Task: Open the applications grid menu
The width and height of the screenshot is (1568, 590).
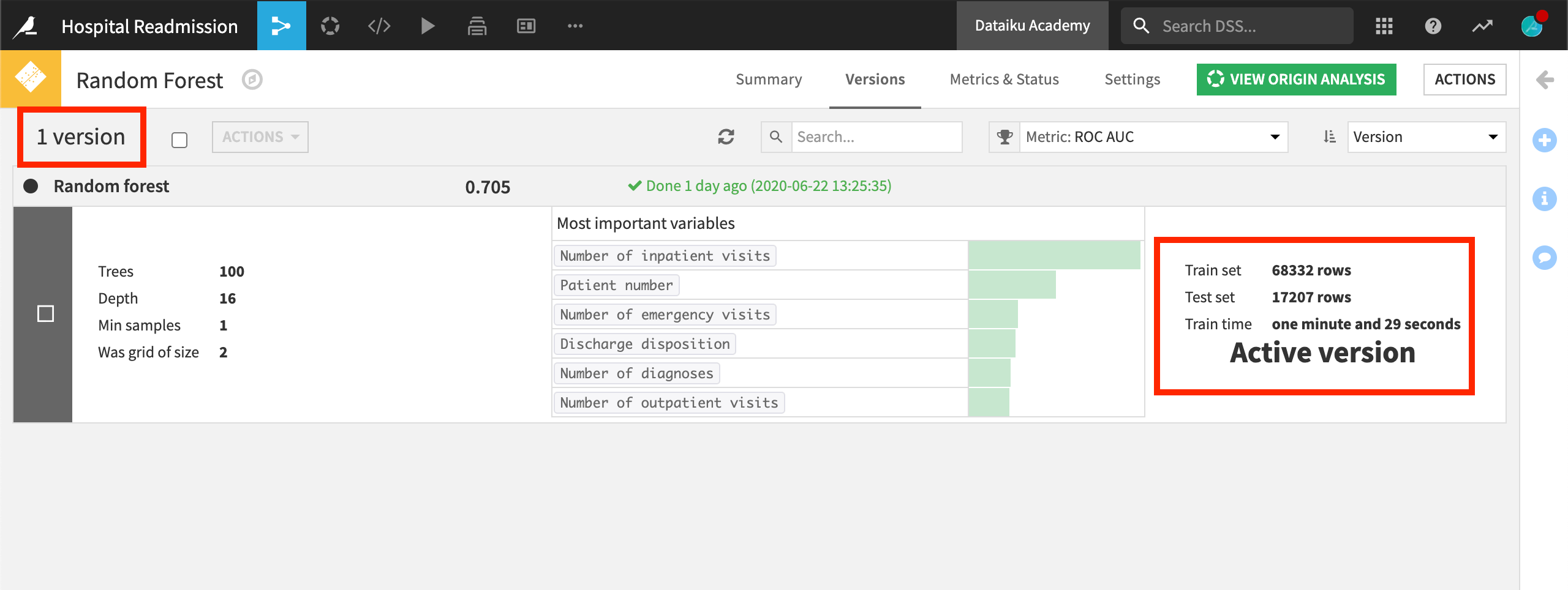Action: tap(1384, 26)
